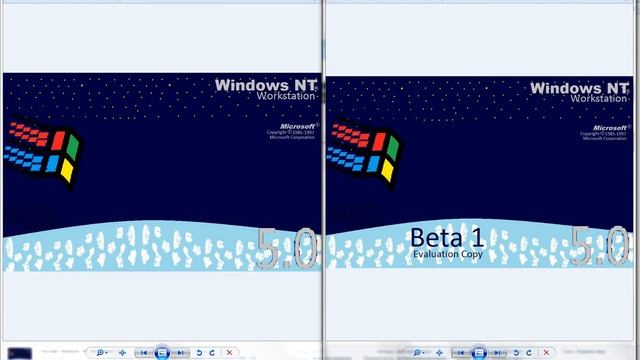Image resolution: width=640 pixels, height=360 pixels.
Task: Go to previous image in left viewer
Action: coord(143,353)
